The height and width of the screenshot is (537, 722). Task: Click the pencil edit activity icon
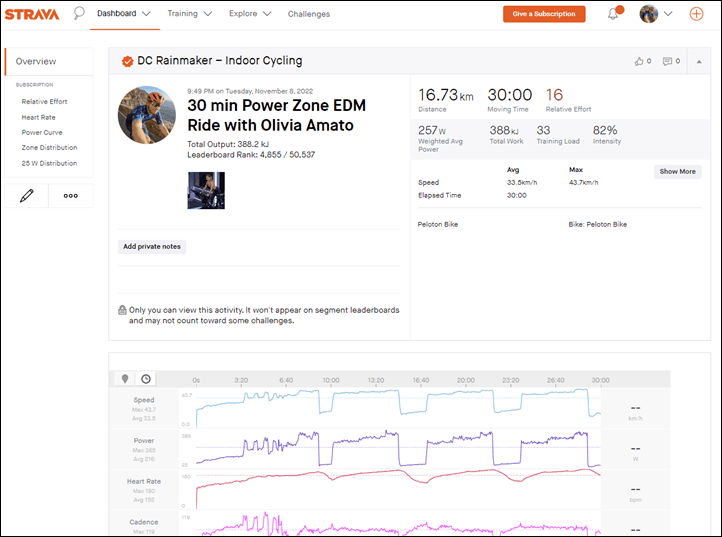tap(27, 196)
